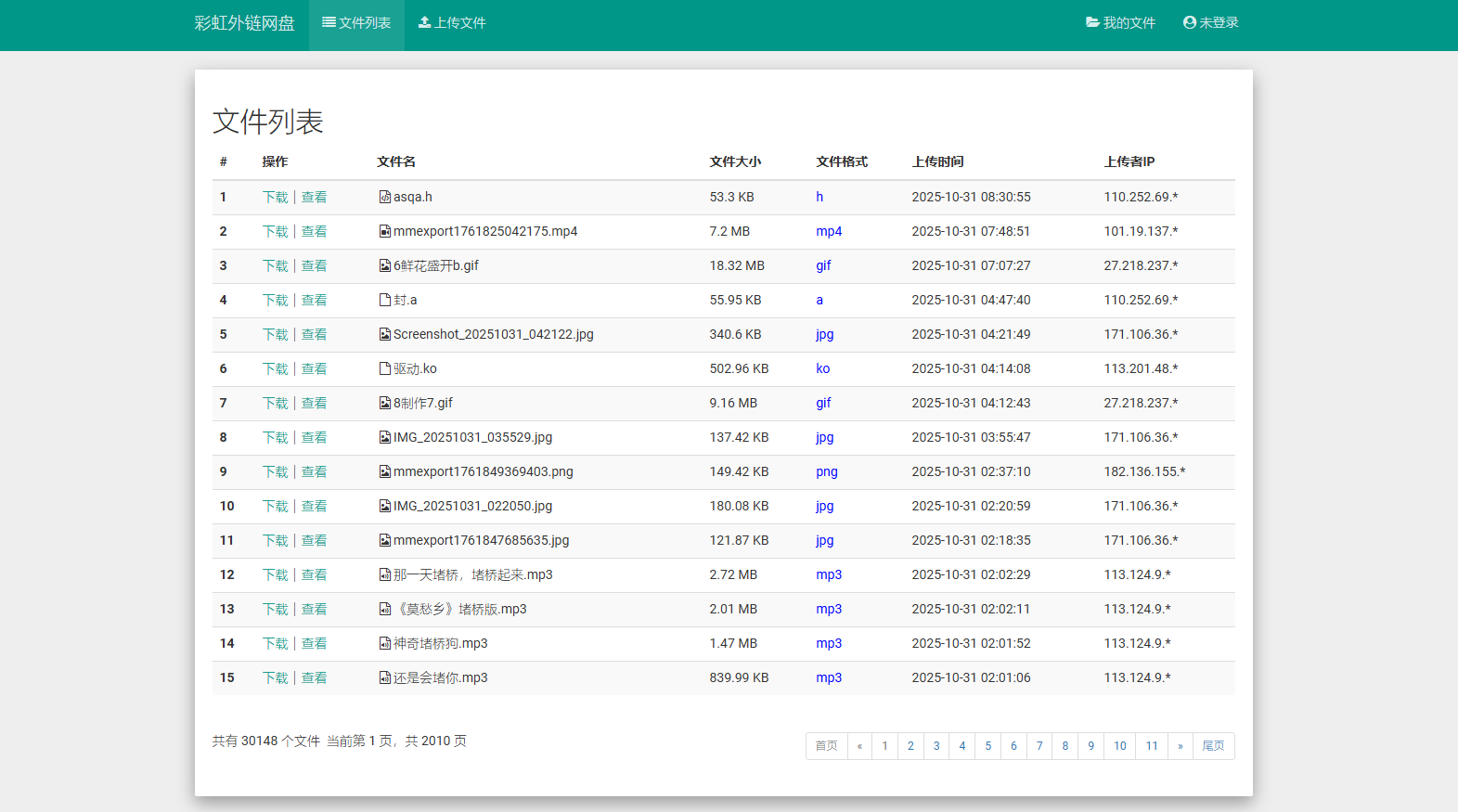Click the image icon beside Screenshot_20251031_042122.jpg

384,334
